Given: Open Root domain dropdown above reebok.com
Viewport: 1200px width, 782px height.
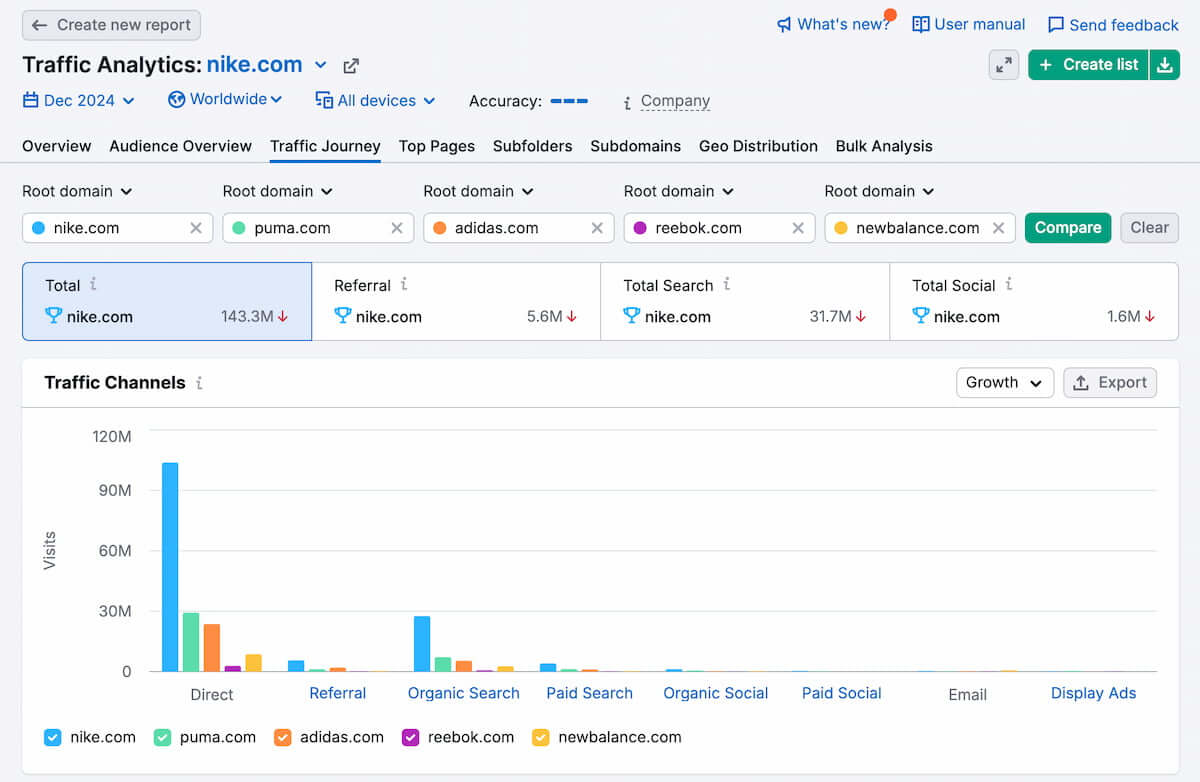Looking at the screenshot, I should [679, 191].
